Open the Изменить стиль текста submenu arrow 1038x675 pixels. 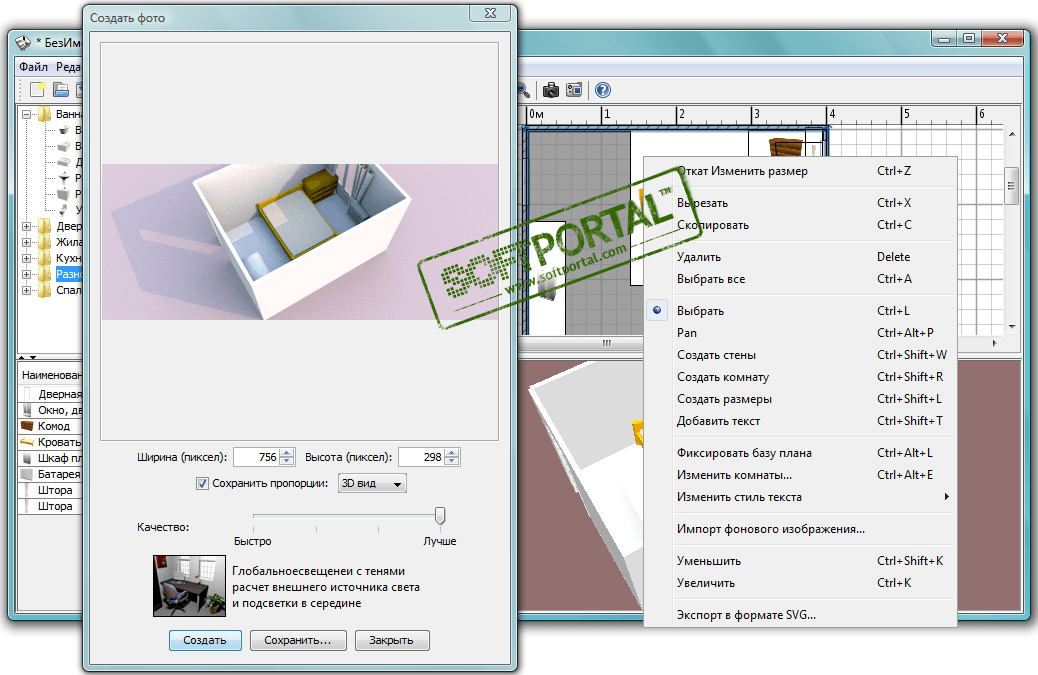947,496
